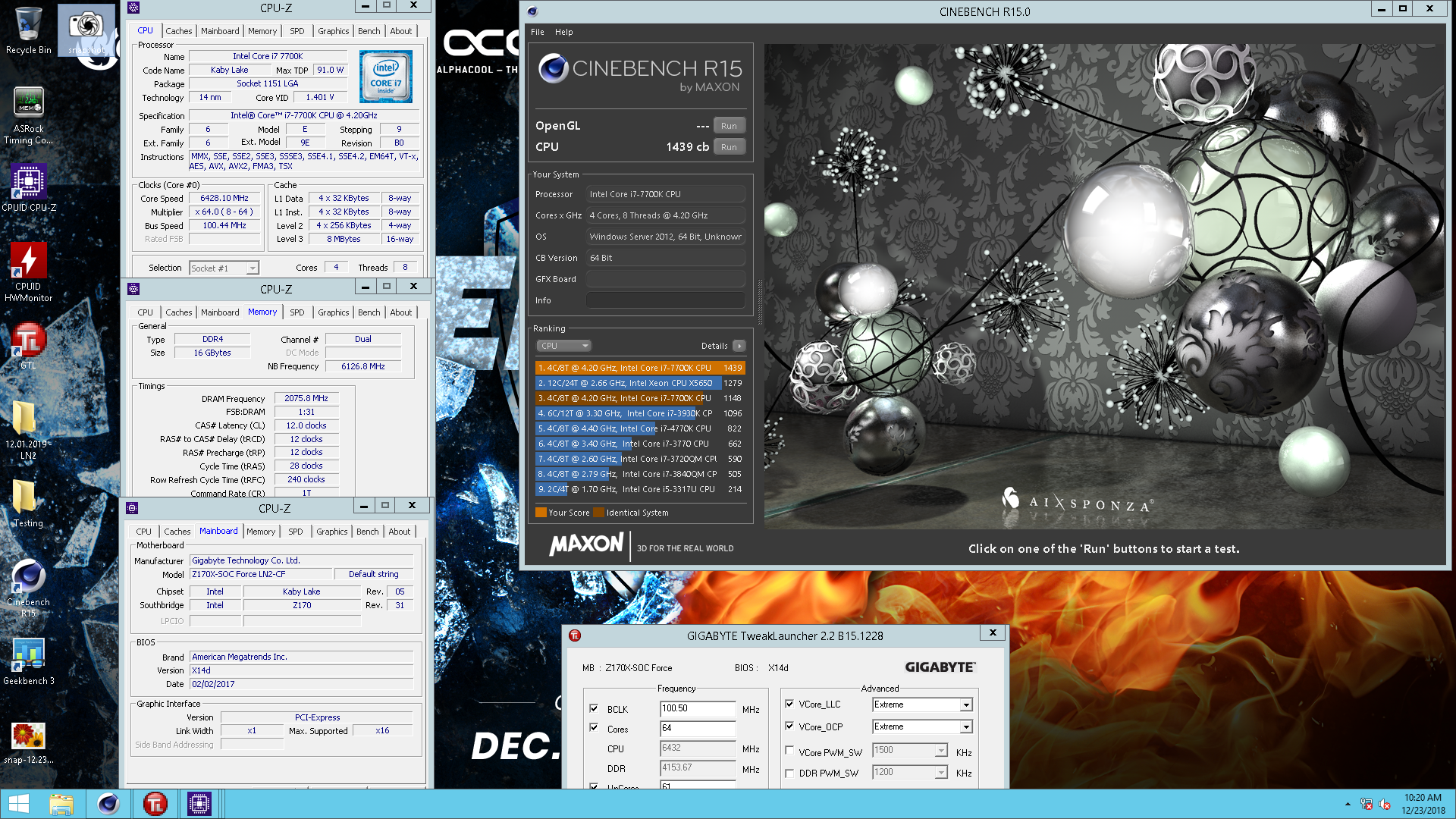Launch the GTL desktop shortcut

click(29, 346)
